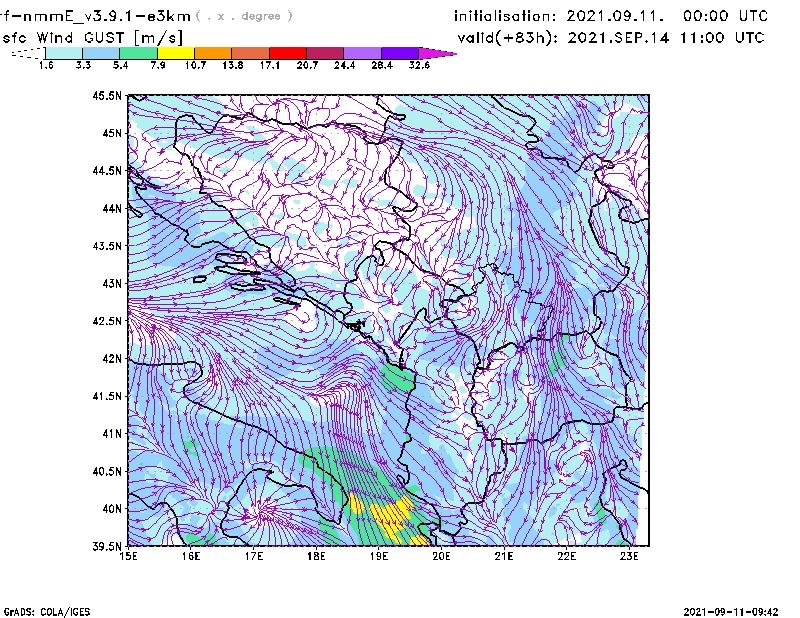Pick the salmon legend swatch after 13.8
This screenshot has width=800, height=618.
point(251,53)
